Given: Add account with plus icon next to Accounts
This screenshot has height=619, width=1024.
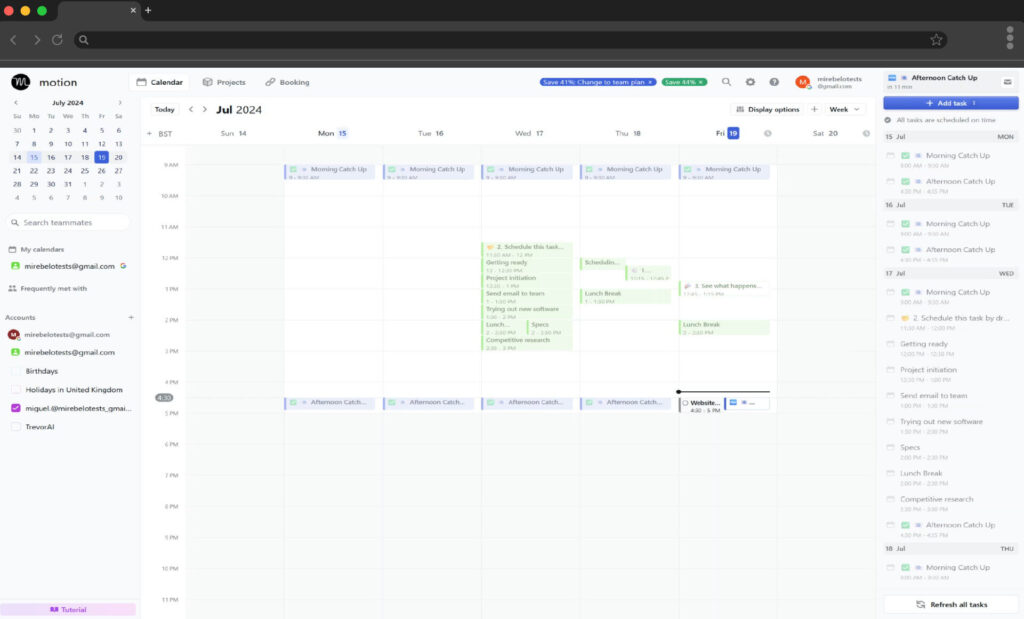Looking at the screenshot, I should click(x=131, y=317).
